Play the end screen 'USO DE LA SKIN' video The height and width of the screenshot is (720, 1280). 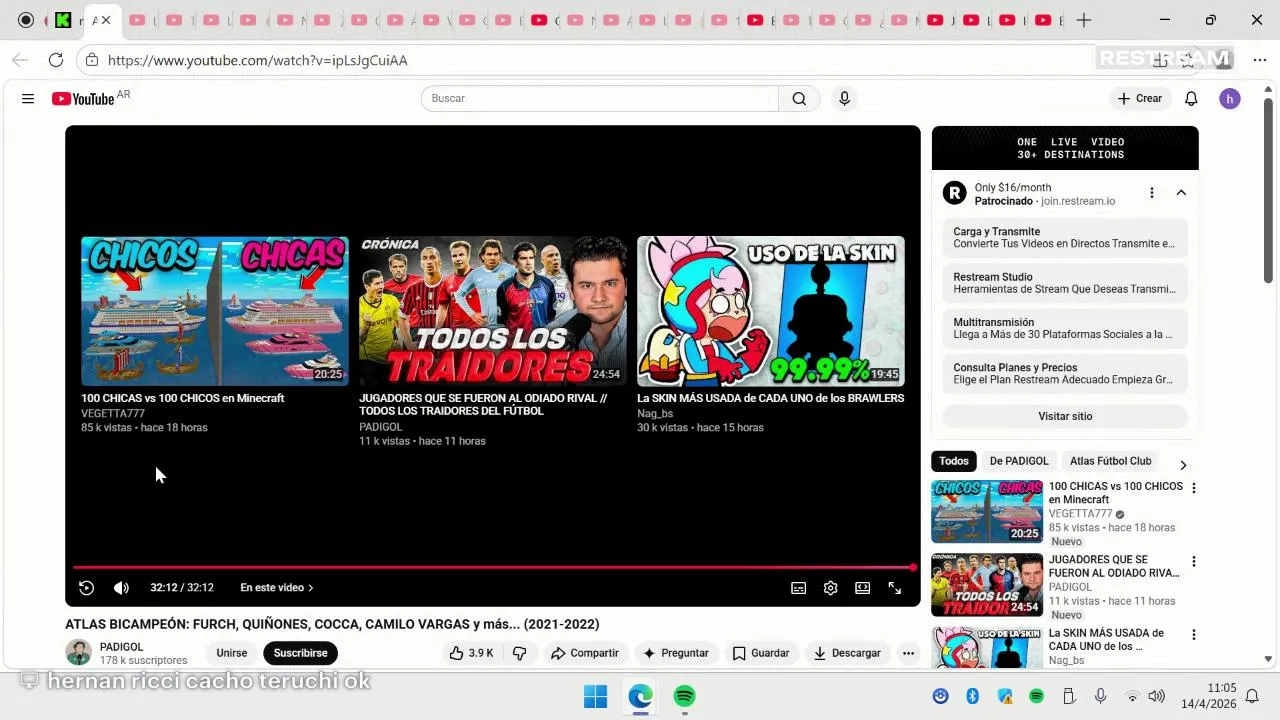pyautogui.click(x=771, y=311)
